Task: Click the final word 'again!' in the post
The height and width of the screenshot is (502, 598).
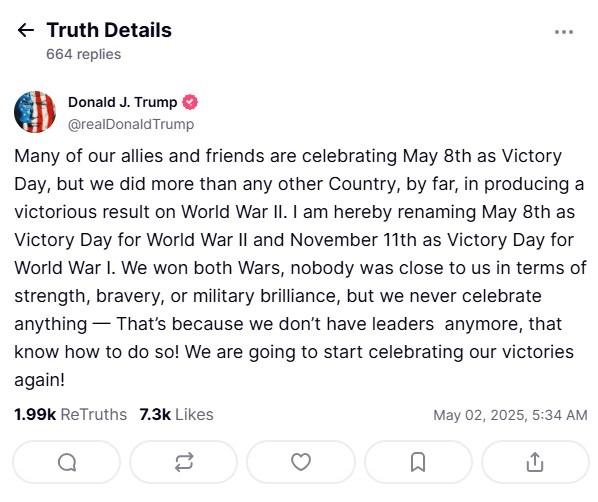Action: point(40,380)
